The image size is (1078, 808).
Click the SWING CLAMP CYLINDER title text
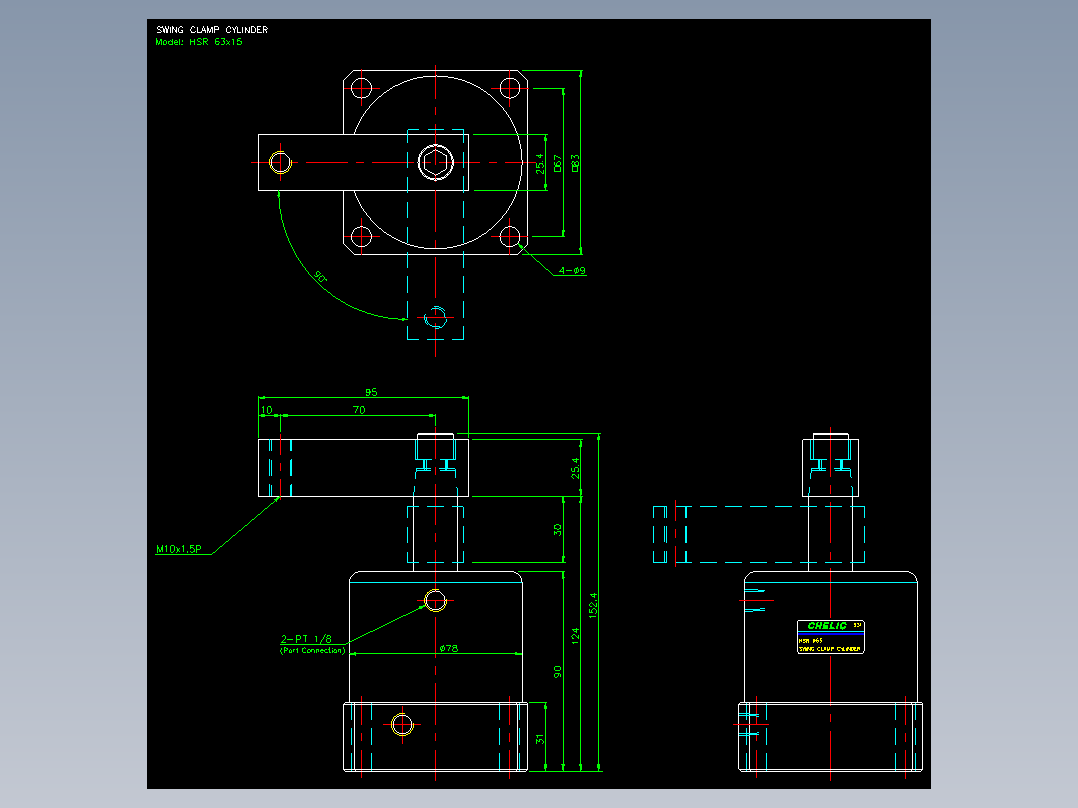tap(212, 30)
